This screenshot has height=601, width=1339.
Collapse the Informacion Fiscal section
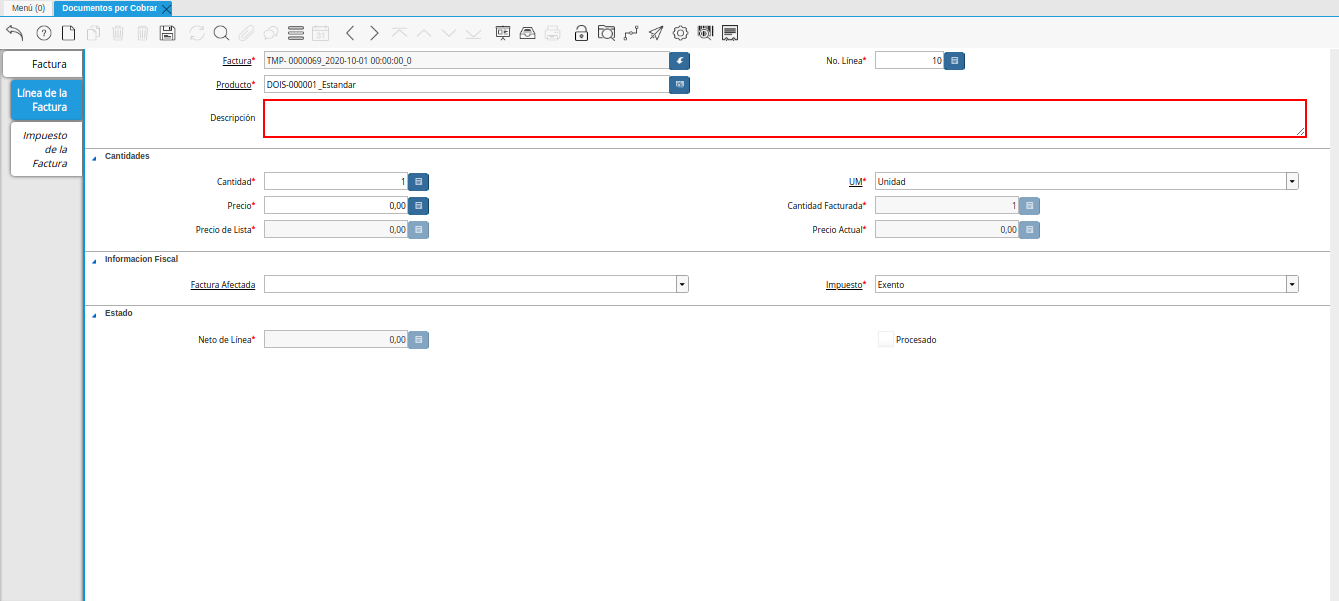click(x=95, y=260)
